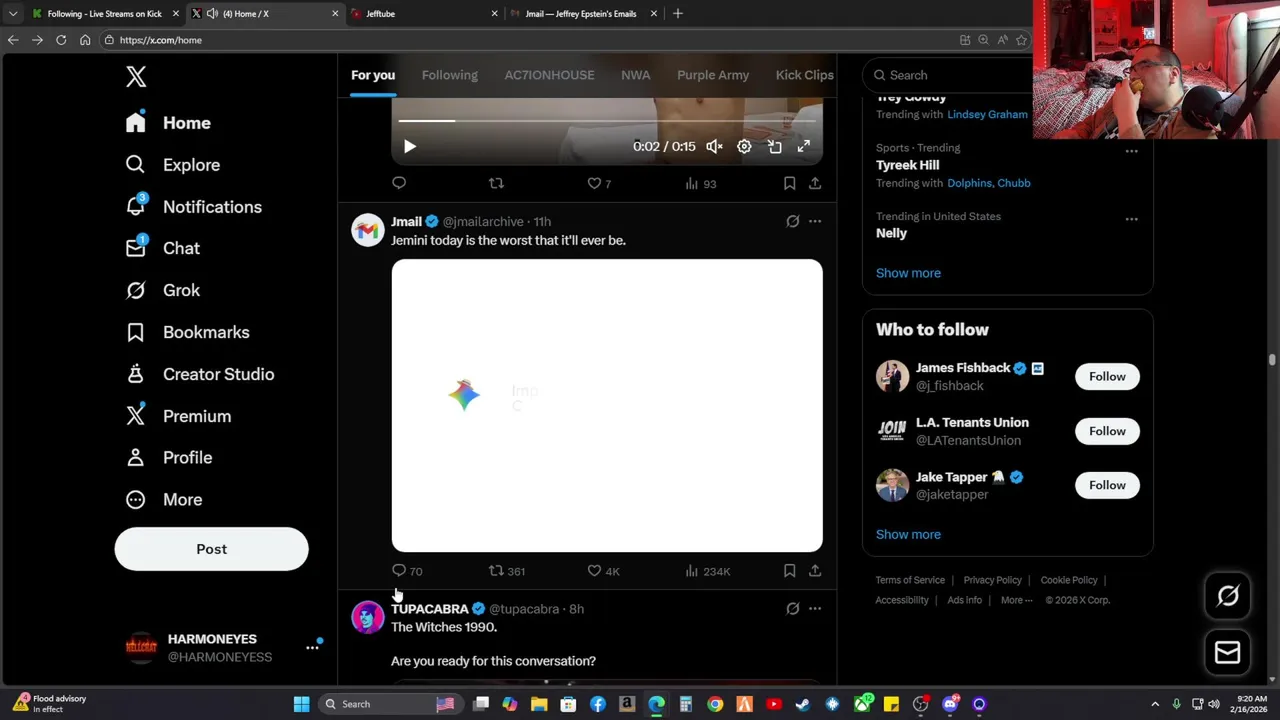Bookmark the top video post
The image size is (1280, 720).
789,183
